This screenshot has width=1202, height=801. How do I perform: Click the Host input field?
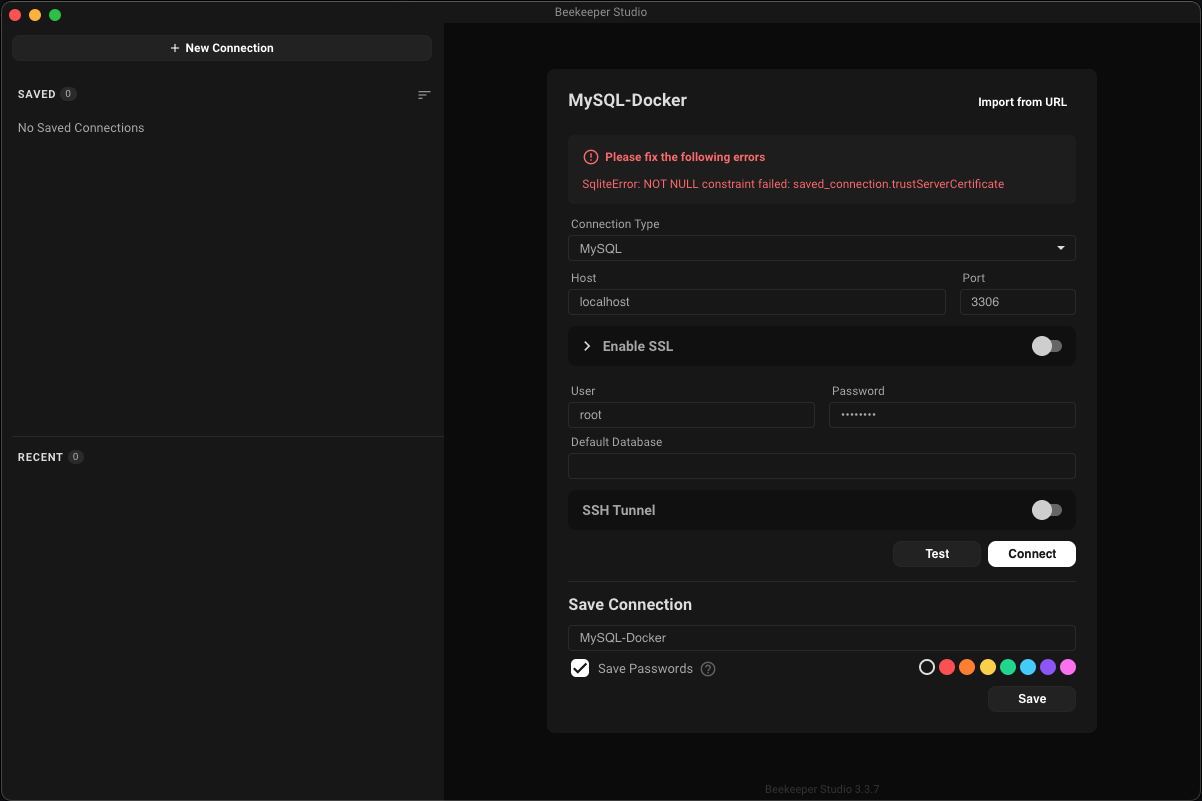tap(757, 302)
